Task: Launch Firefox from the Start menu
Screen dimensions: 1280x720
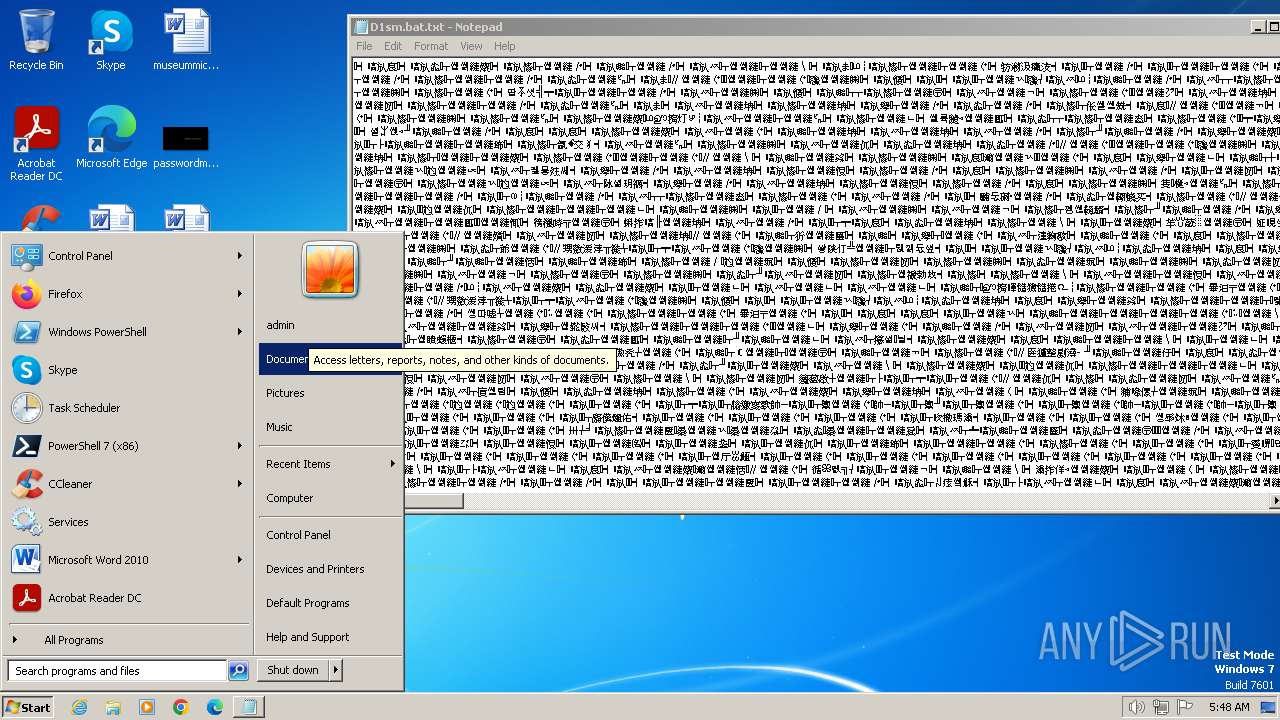Action: 127,294
